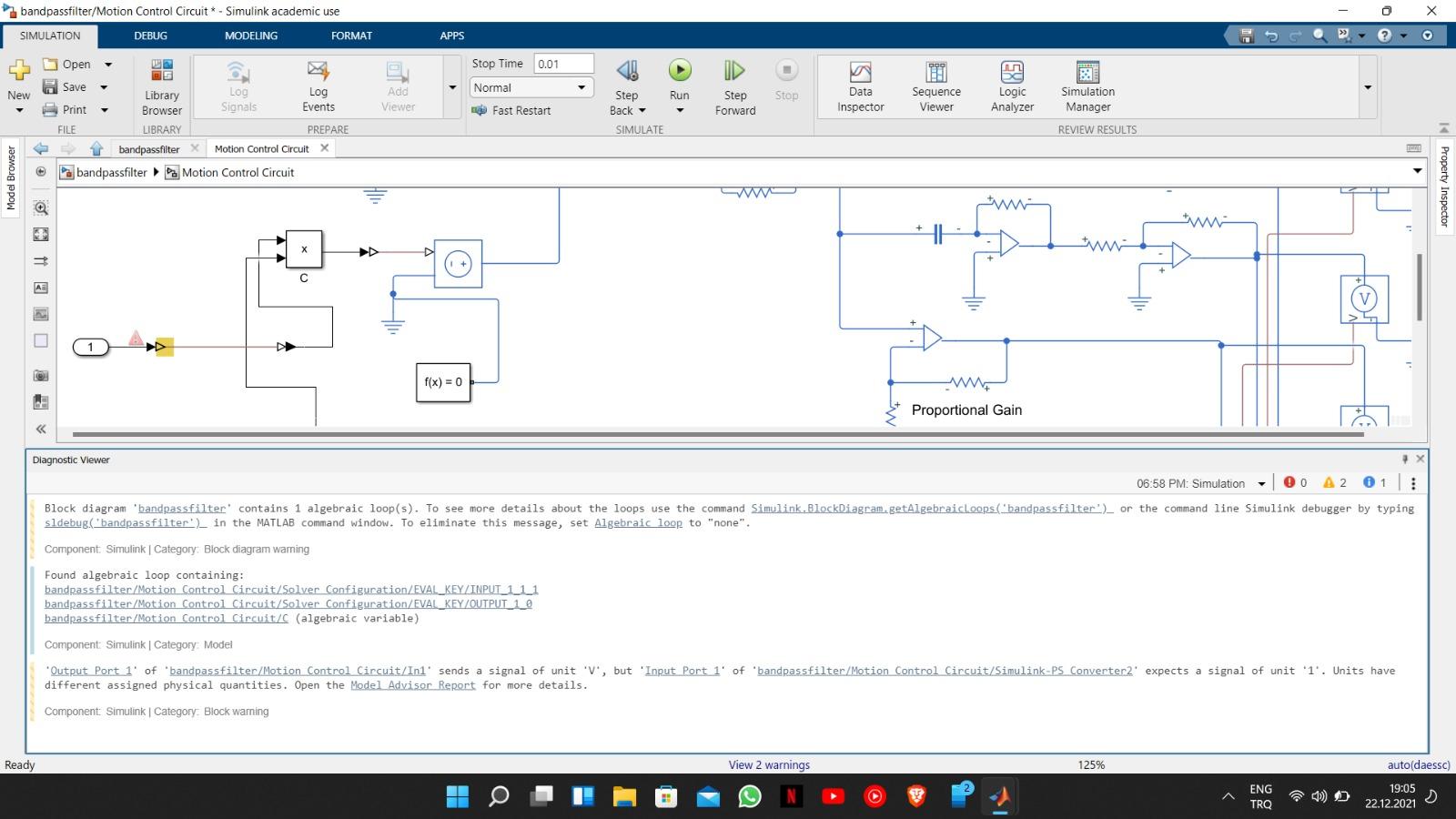Image resolution: width=1456 pixels, height=819 pixels.
Task: Open the Data Inspector
Action: coord(859,86)
